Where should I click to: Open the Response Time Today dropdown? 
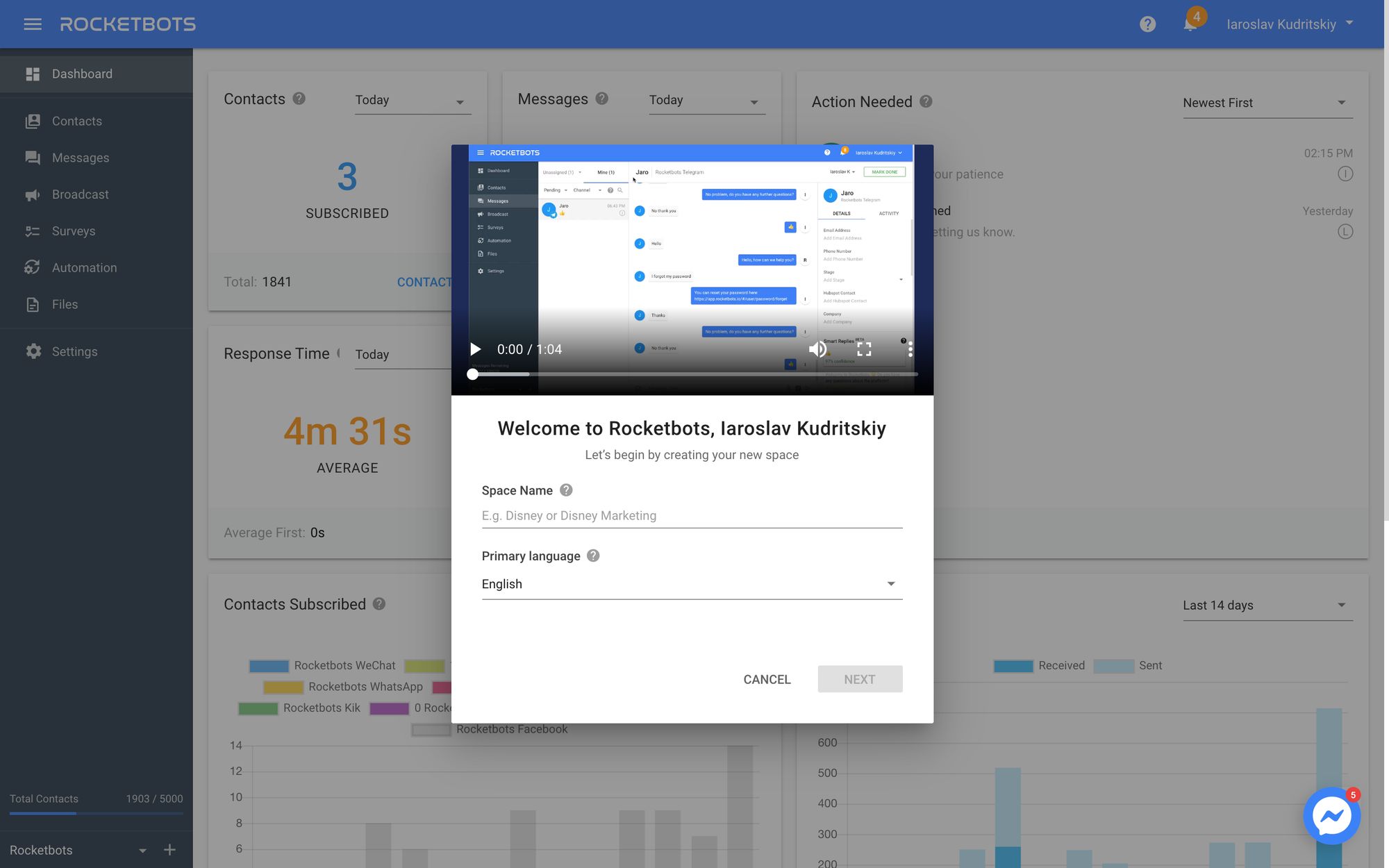coord(403,355)
